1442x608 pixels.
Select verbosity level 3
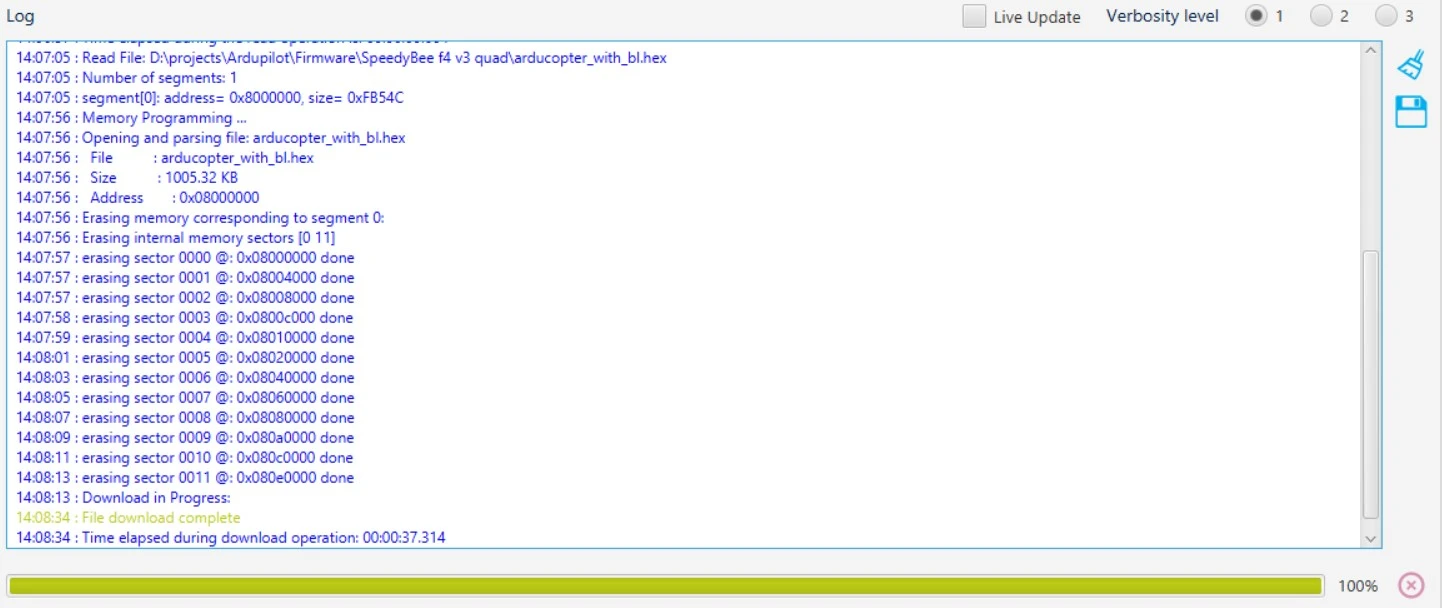click(1386, 16)
